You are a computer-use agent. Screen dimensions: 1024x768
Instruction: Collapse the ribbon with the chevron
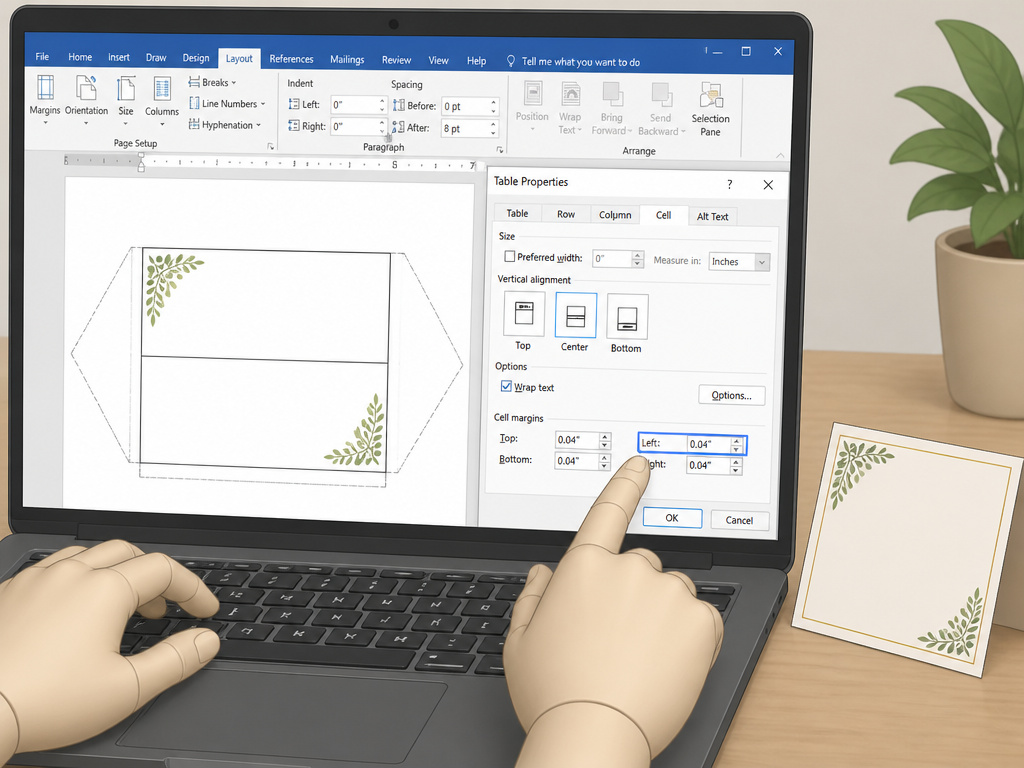(780, 155)
